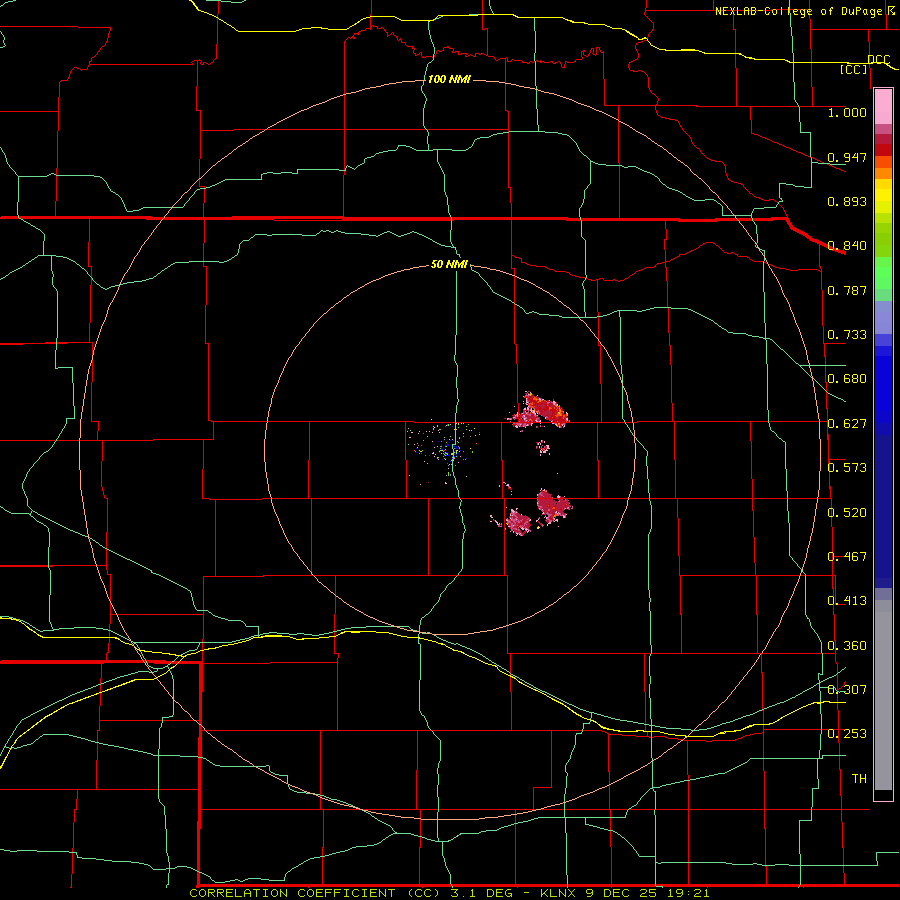Click the 0.787 color scale value

point(847,290)
